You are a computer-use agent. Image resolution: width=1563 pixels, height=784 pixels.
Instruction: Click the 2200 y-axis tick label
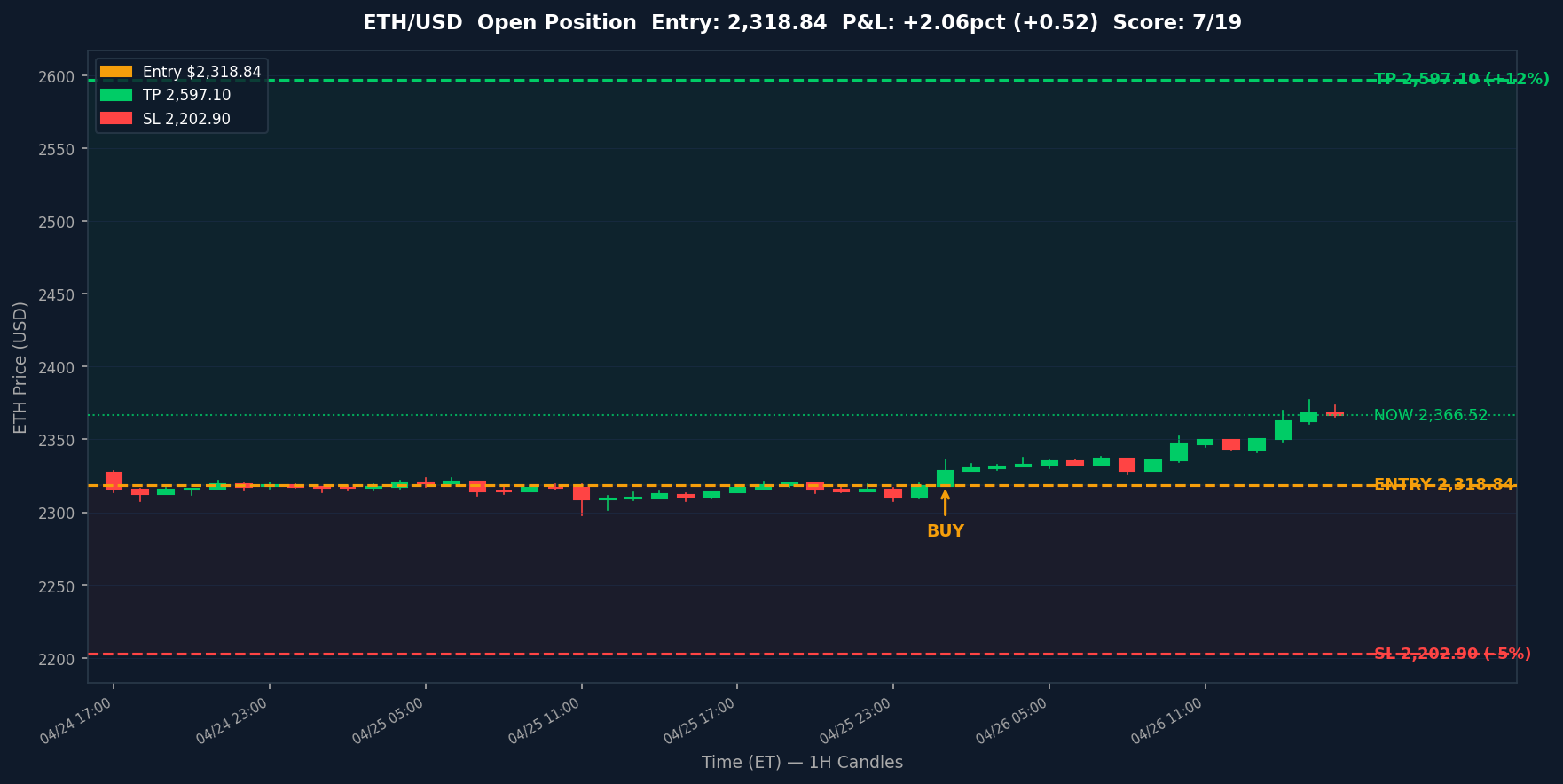tap(56, 660)
